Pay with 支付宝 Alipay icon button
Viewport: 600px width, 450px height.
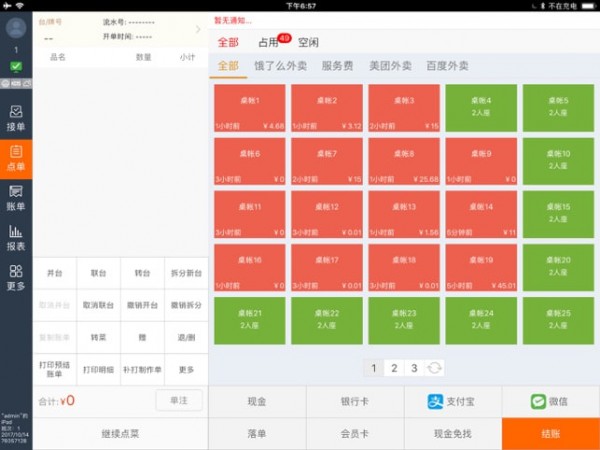[x=452, y=401]
